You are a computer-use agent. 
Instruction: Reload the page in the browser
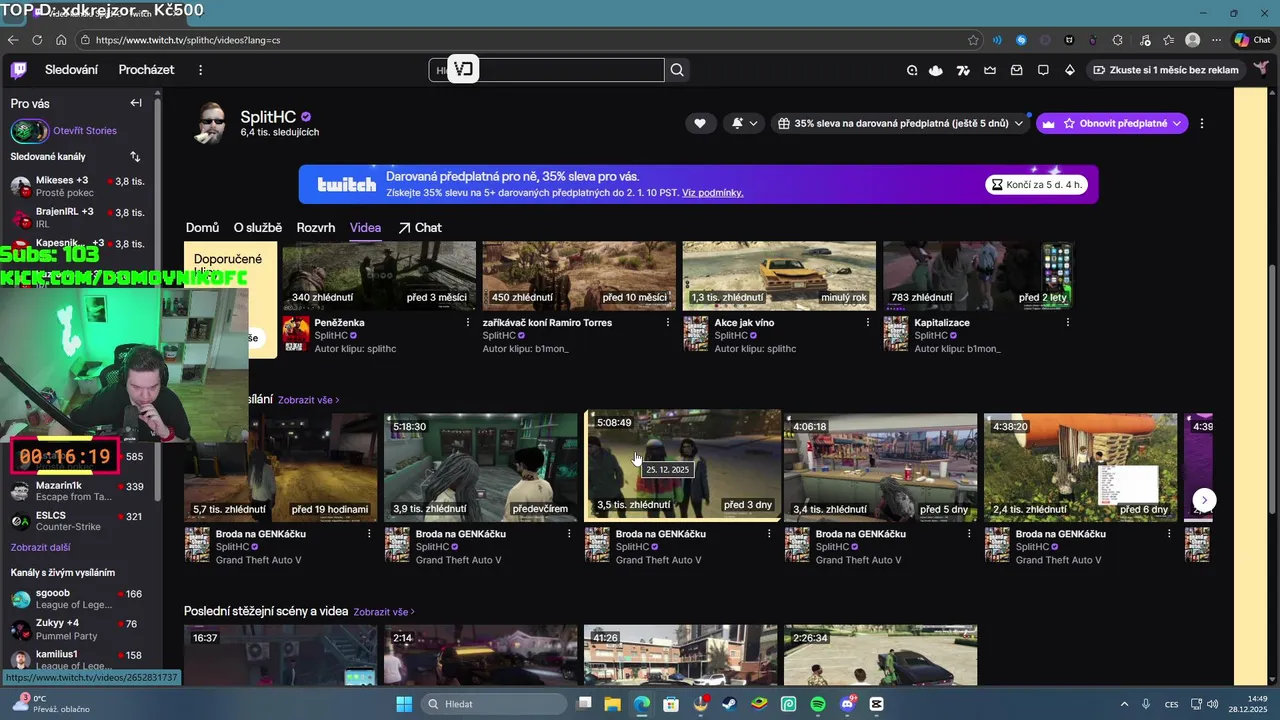click(x=37, y=40)
